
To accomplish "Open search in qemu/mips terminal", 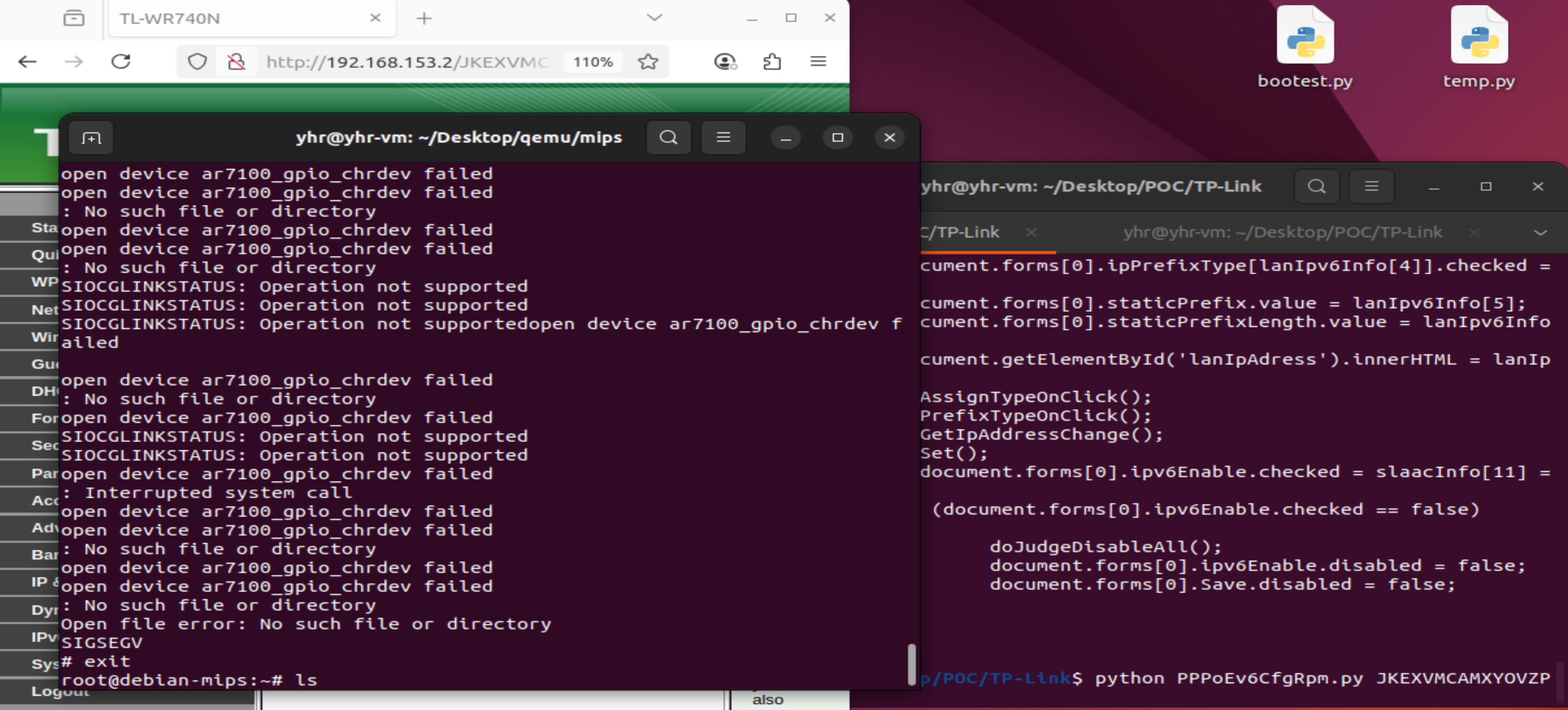I will point(669,137).
